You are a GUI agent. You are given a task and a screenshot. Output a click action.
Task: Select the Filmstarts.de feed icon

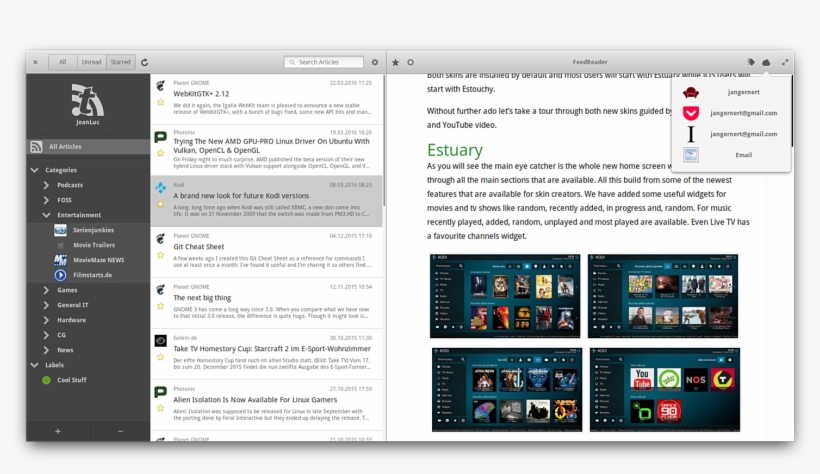coord(60,275)
